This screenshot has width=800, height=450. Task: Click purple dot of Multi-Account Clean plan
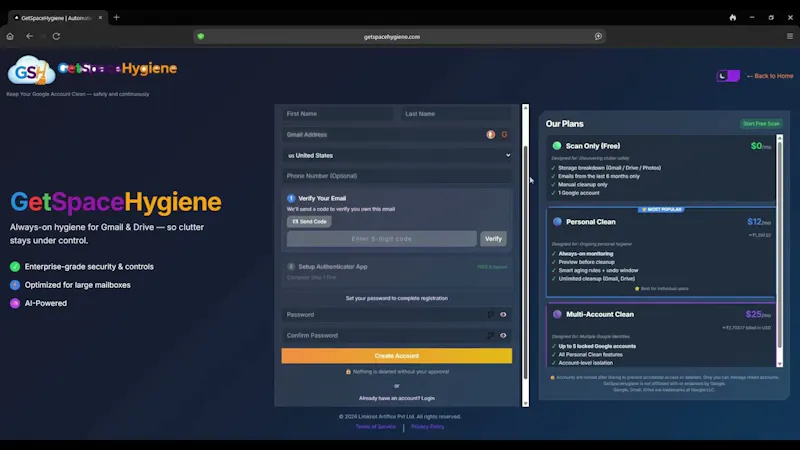[557, 314]
